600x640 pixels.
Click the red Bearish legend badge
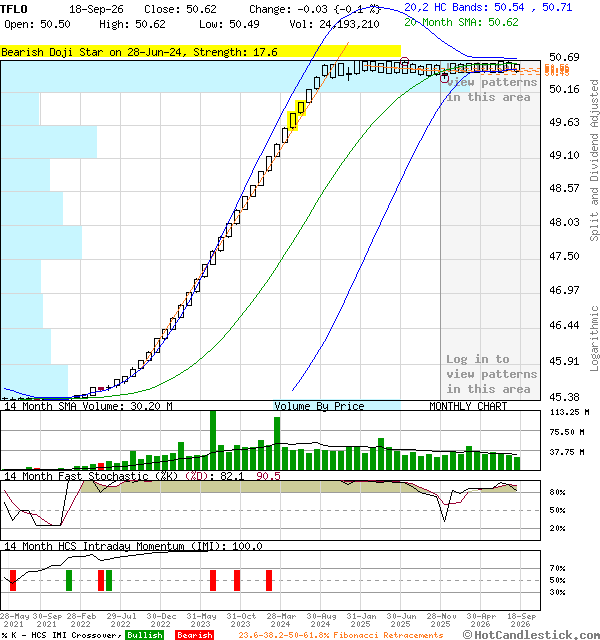tap(194, 635)
